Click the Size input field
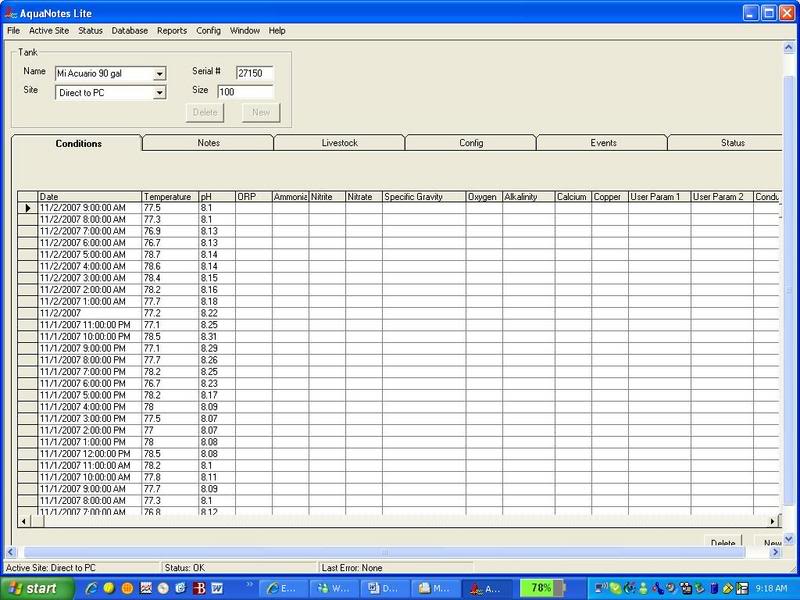This screenshot has height=600, width=800. [x=245, y=92]
